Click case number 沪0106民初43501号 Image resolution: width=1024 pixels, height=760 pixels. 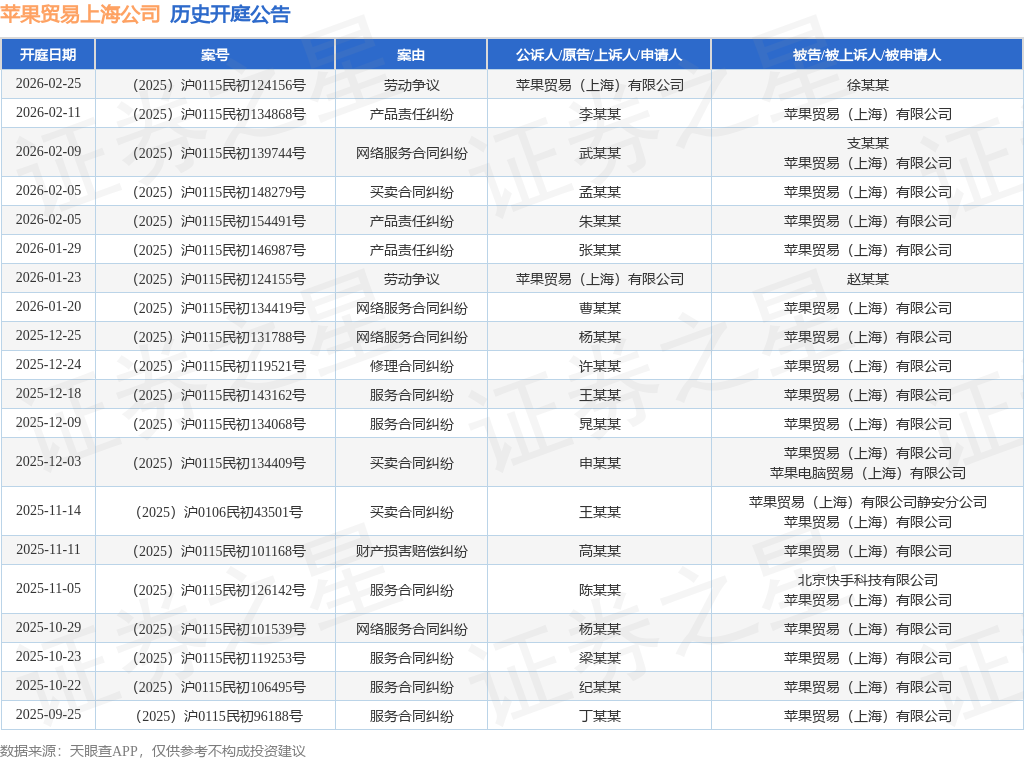click(x=219, y=512)
